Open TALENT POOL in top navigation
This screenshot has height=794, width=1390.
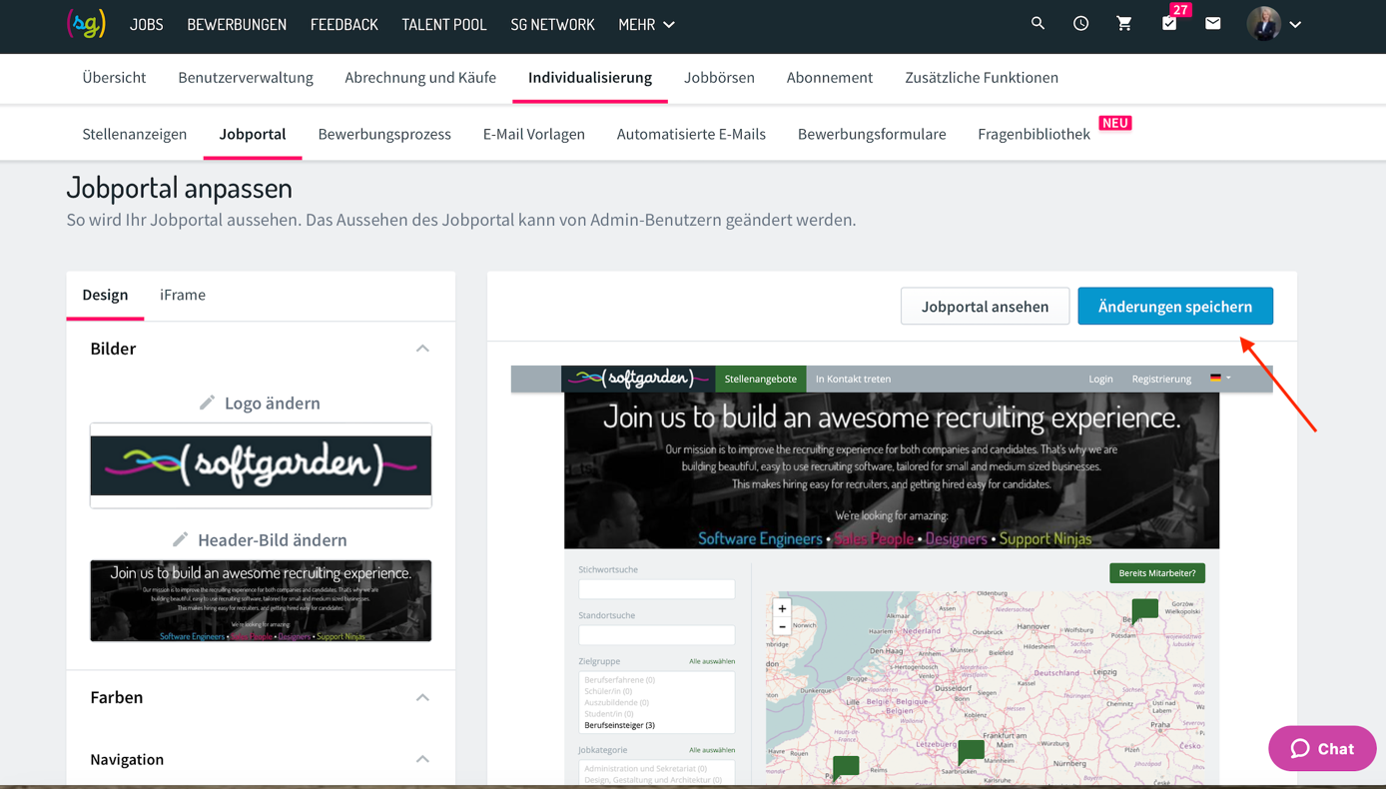point(446,25)
